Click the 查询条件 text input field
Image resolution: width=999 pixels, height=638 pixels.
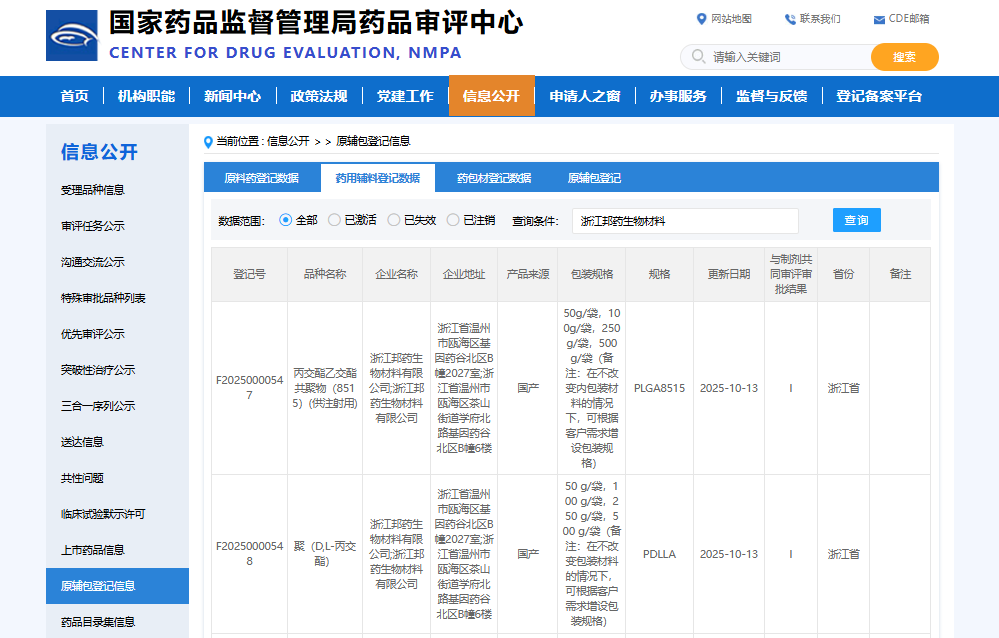(x=685, y=221)
